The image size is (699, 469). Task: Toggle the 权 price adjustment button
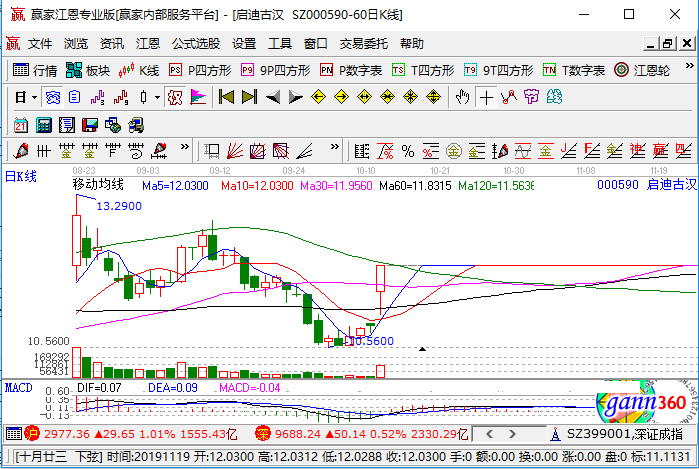(x=175, y=97)
